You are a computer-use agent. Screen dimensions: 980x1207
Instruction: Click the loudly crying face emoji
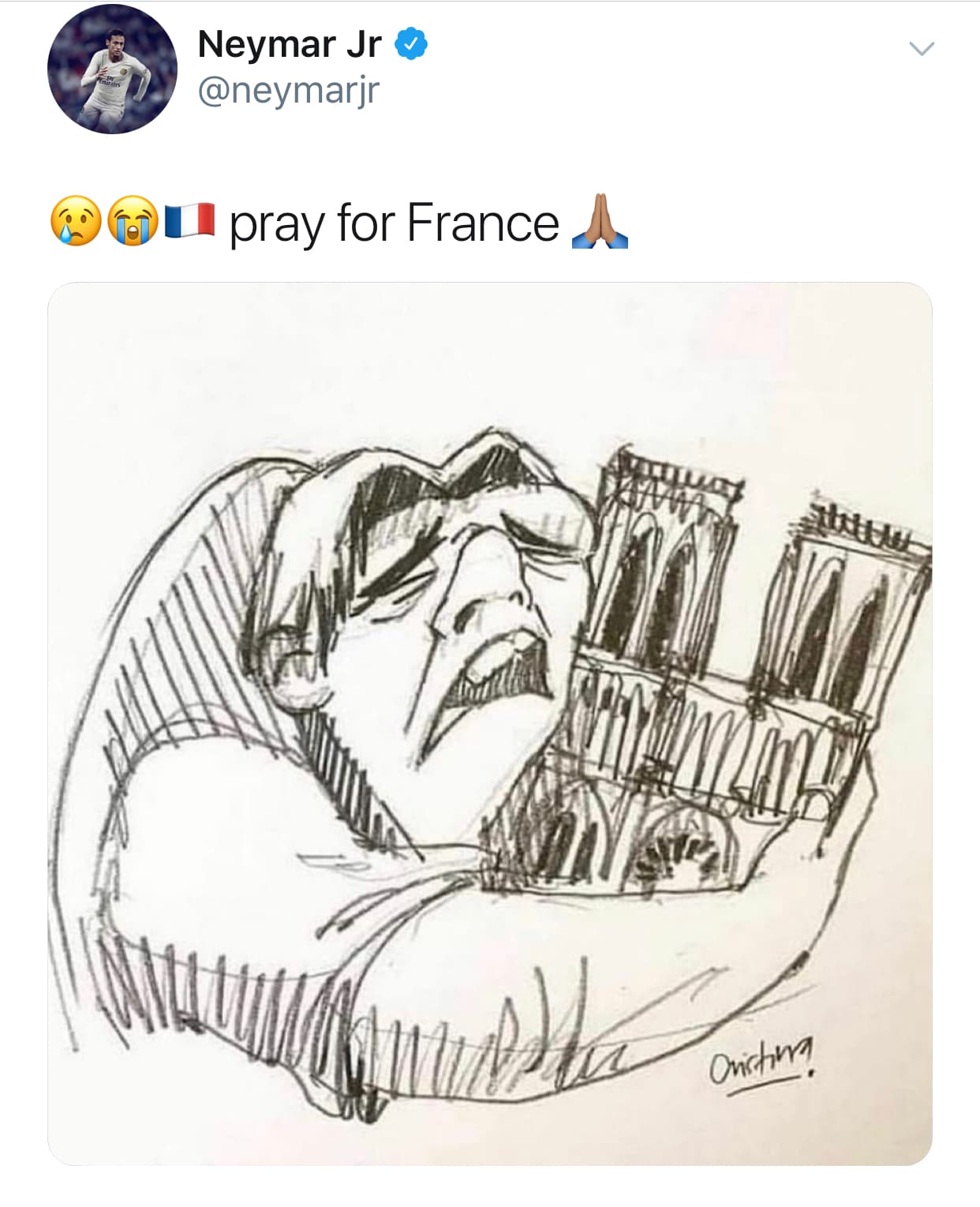click(133, 222)
